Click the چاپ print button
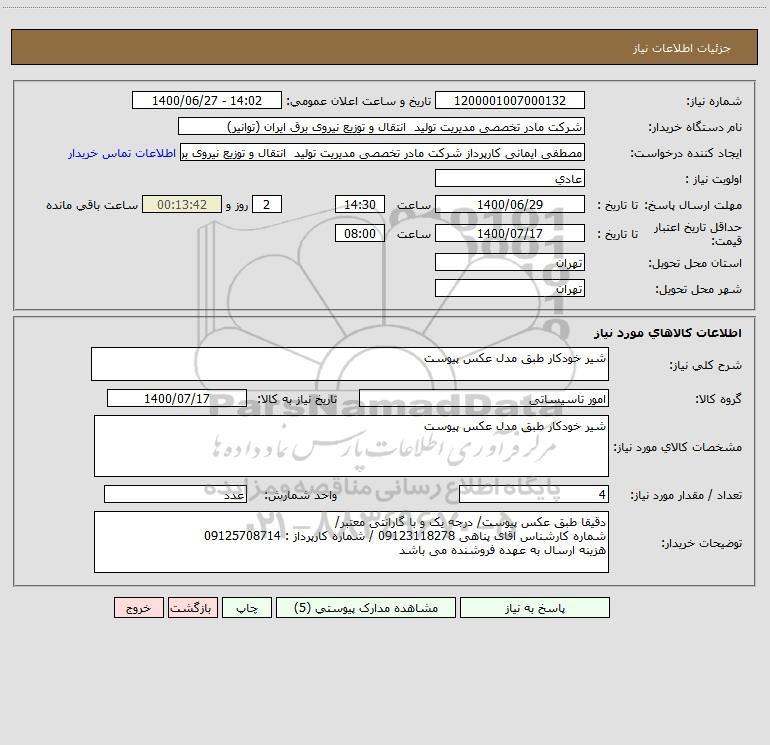 (247, 608)
